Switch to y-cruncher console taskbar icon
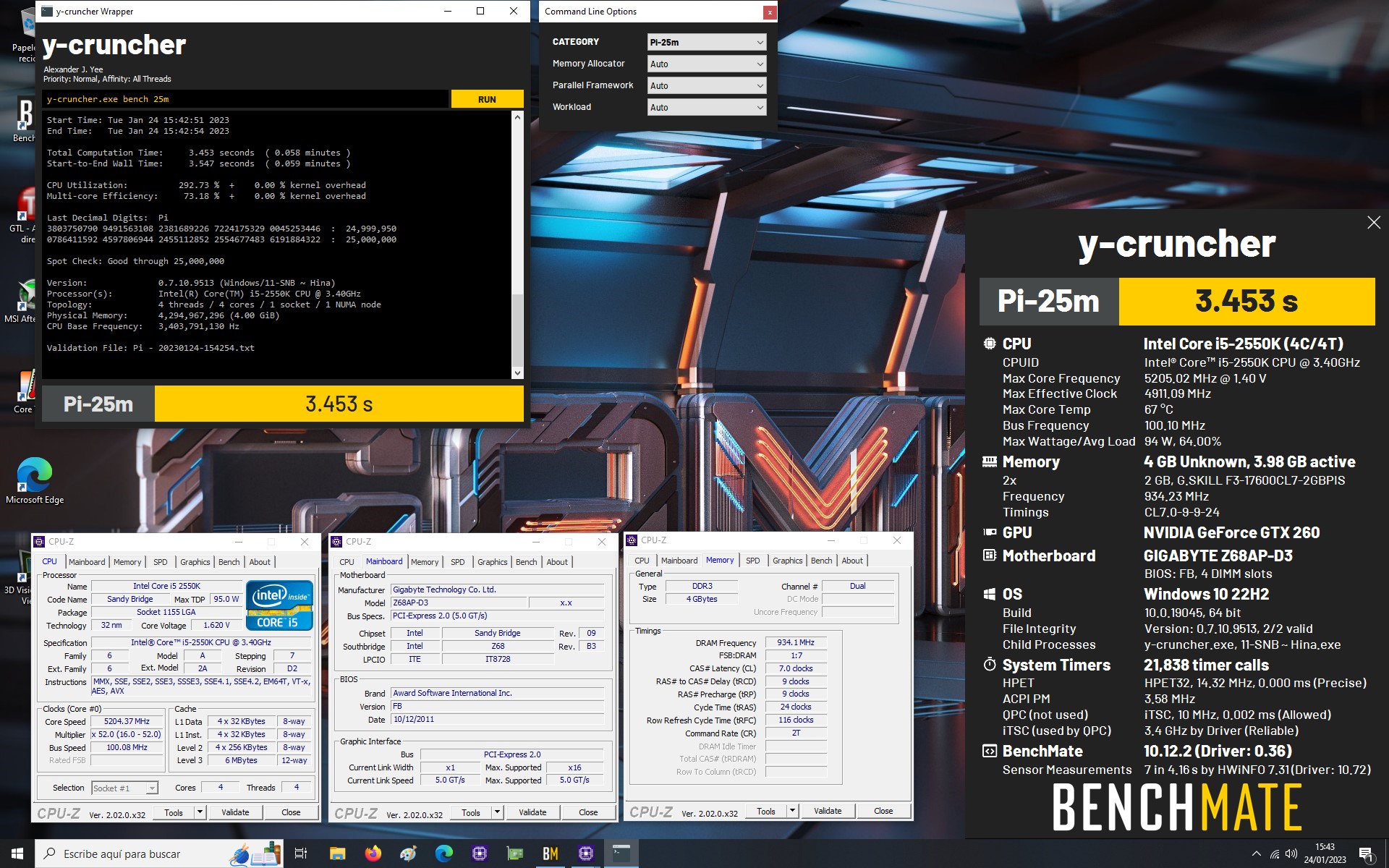 click(x=621, y=854)
